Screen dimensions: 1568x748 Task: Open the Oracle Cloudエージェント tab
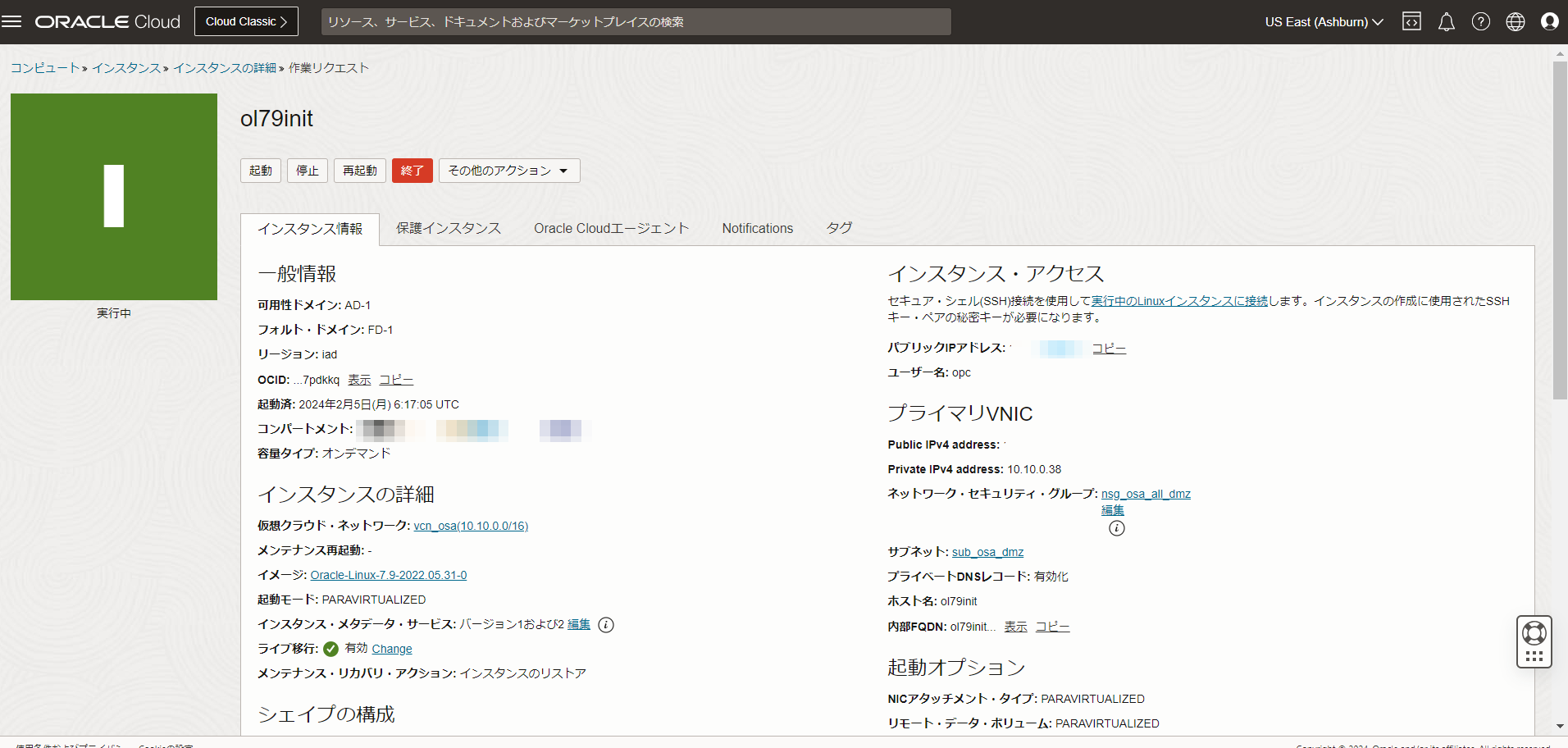(612, 229)
